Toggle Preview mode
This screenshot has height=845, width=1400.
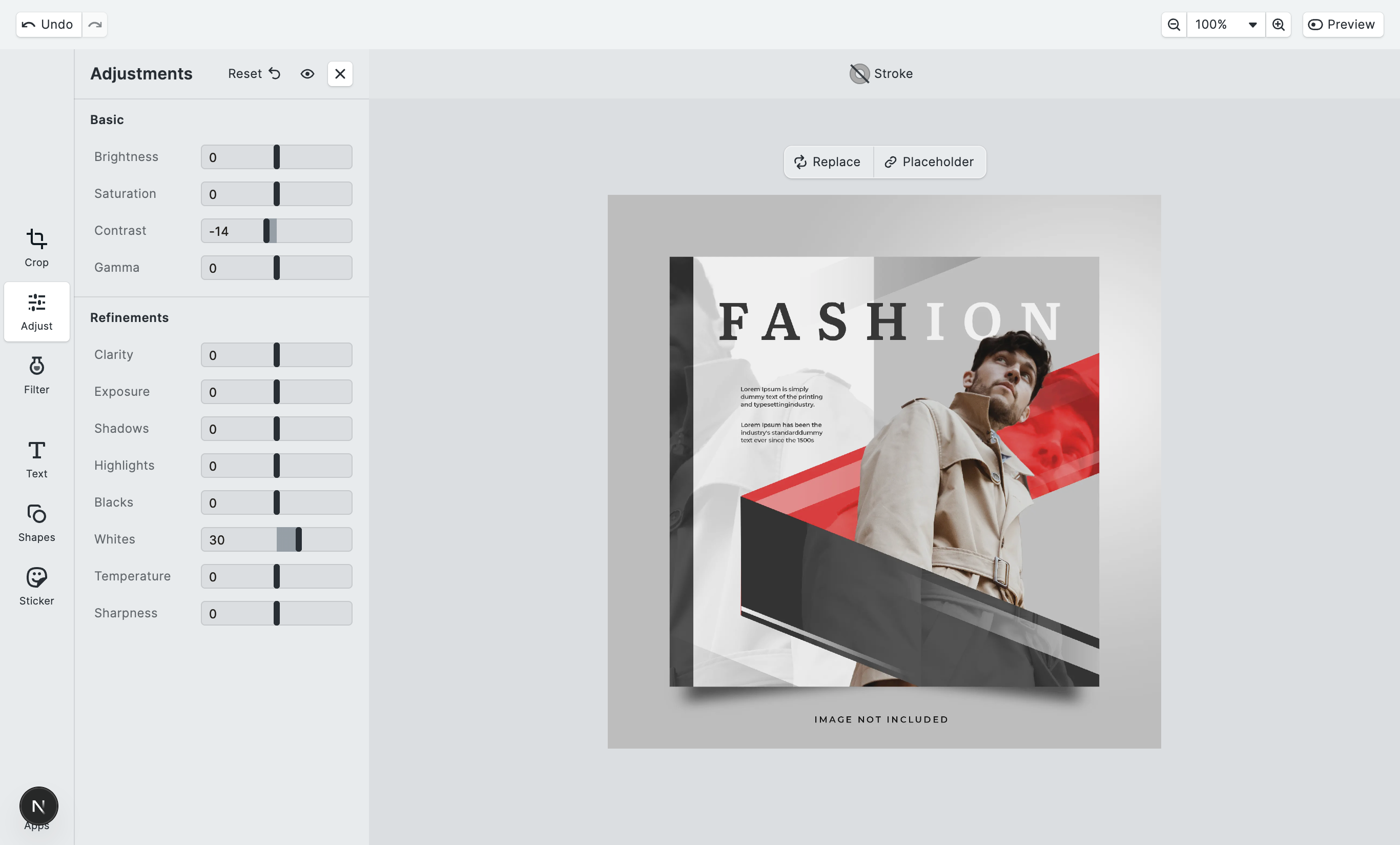click(x=1342, y=25)
